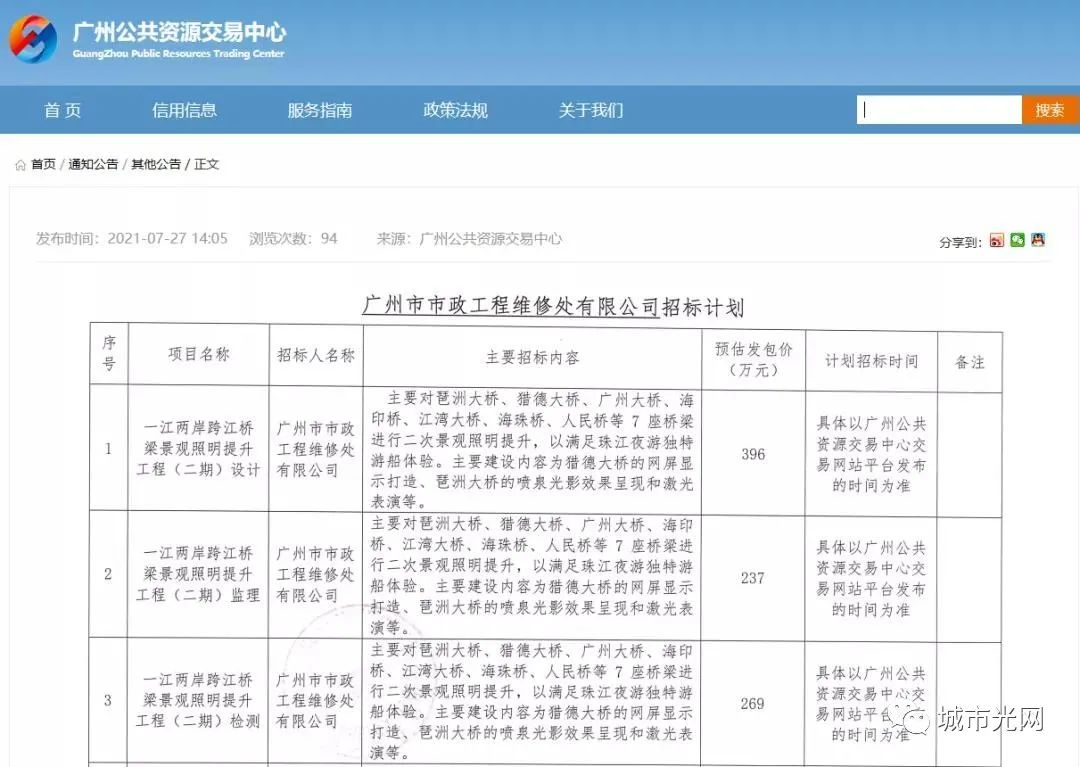Share the article via WeChat icon

pyautogui.click(x=1017, y=240)
